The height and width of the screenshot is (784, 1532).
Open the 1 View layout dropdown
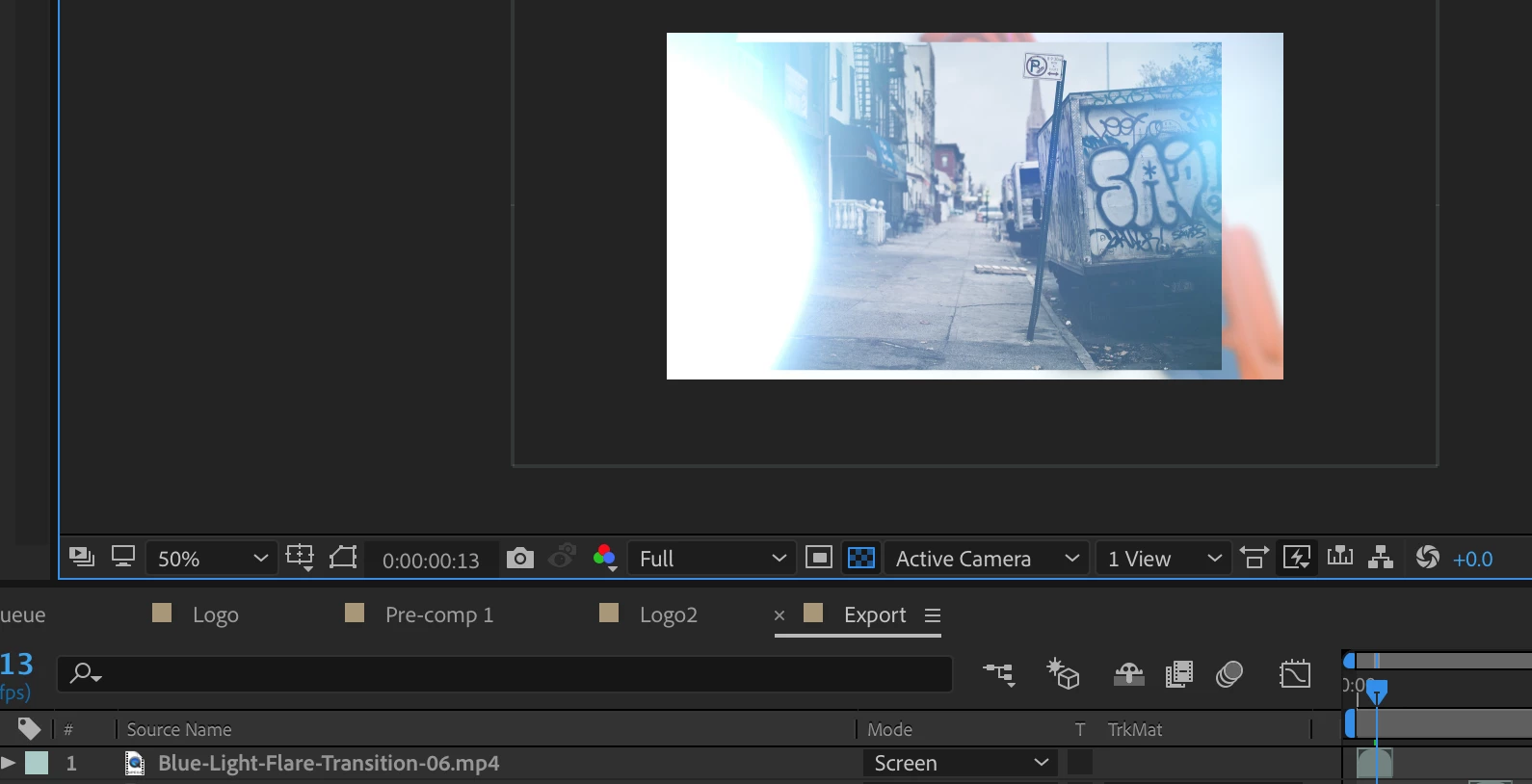click(1164, 559)
